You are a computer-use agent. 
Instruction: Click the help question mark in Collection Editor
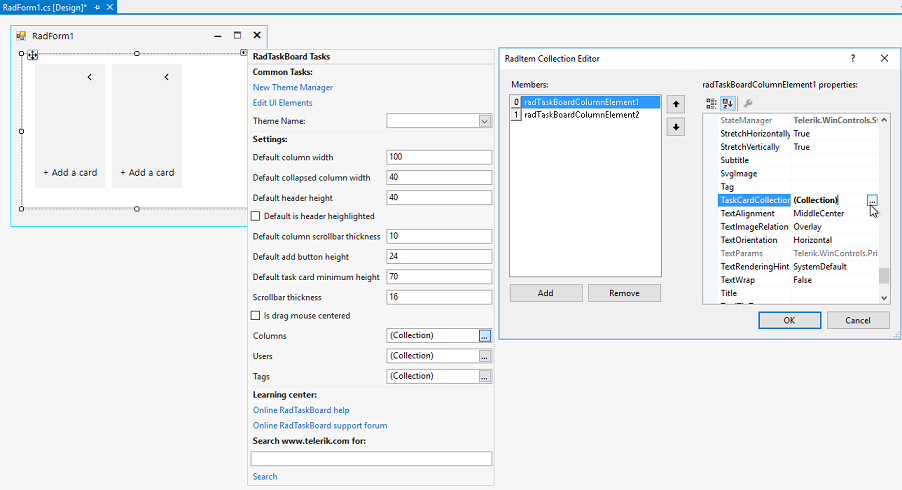pyautogui.click(x=853, y=58)
